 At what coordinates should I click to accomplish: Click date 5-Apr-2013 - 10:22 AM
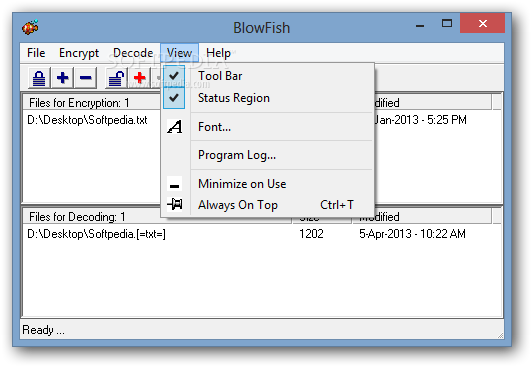click(x=412, y=234)
